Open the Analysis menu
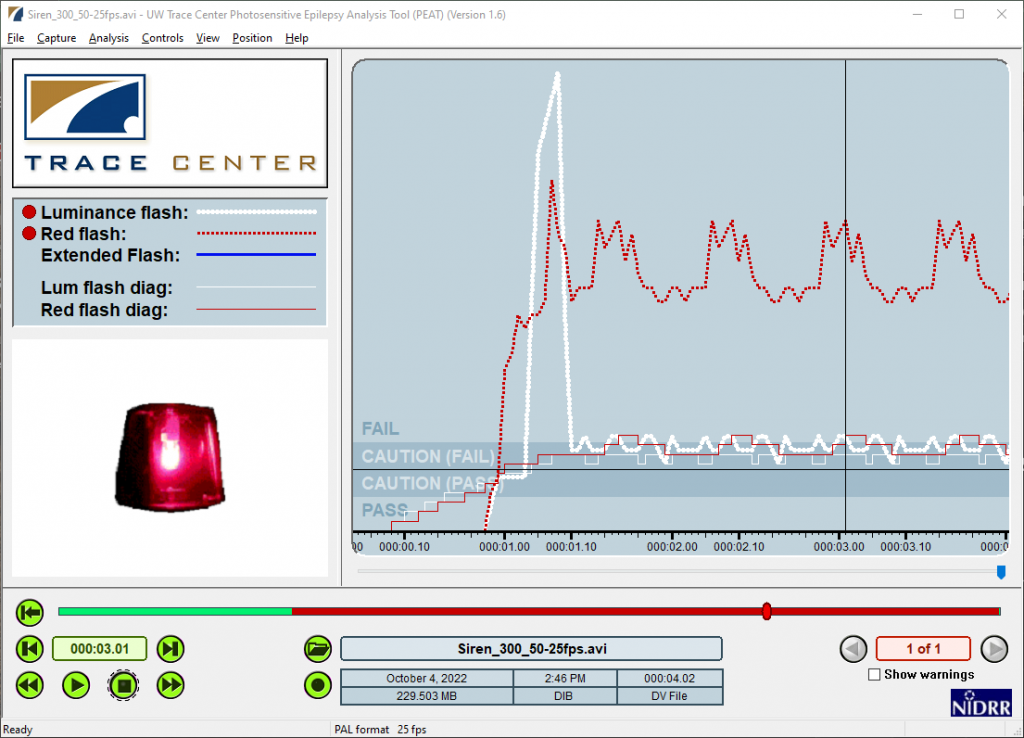This screenshot has height=738, width=1024. pos(108,38)
